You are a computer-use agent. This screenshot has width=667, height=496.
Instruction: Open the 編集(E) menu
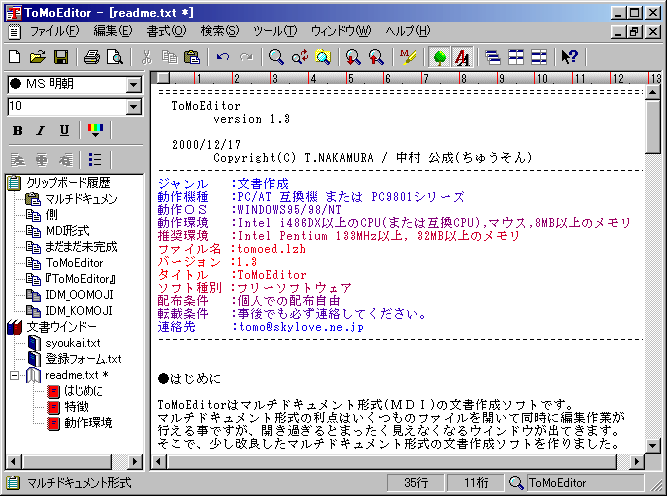113,31
